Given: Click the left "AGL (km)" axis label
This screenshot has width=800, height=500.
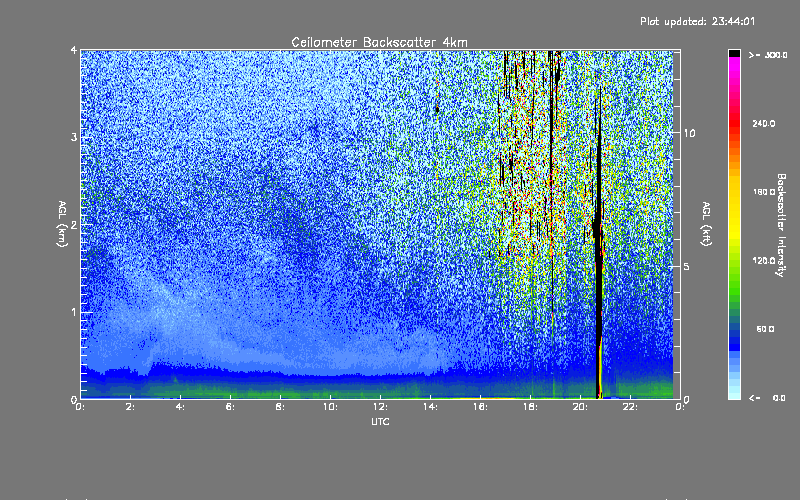Looking at the screenshot, I should (62, 224).
